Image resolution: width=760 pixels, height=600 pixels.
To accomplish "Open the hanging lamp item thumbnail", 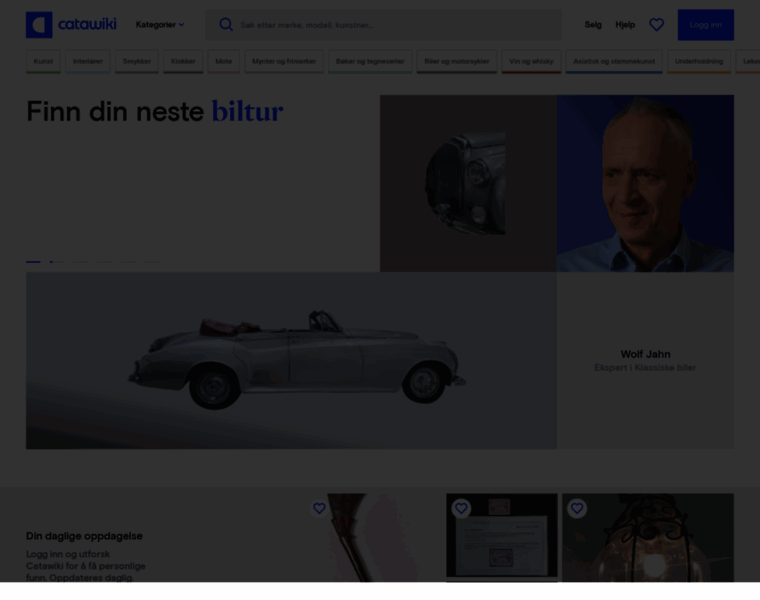I will 648,537.
